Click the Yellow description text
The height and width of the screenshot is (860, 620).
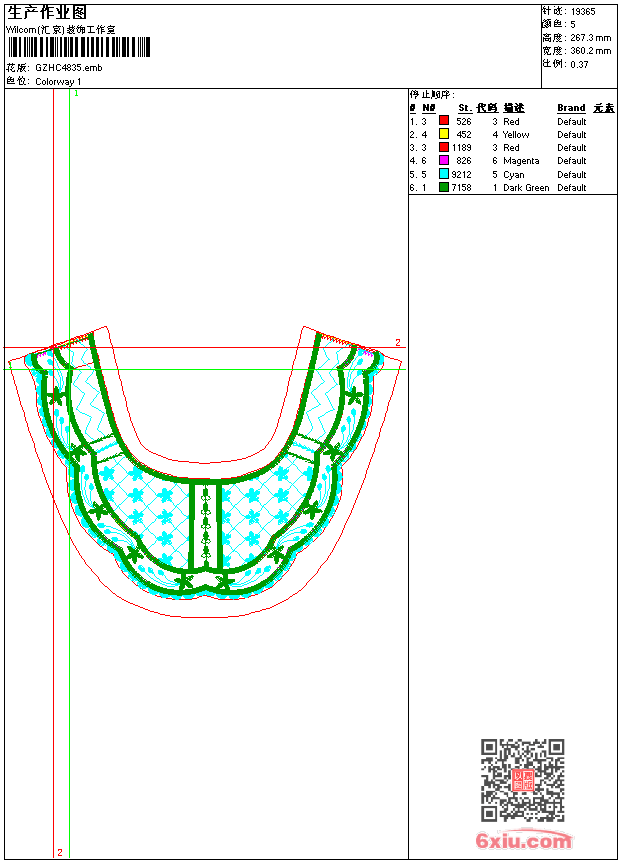click(x=516, y=135)
